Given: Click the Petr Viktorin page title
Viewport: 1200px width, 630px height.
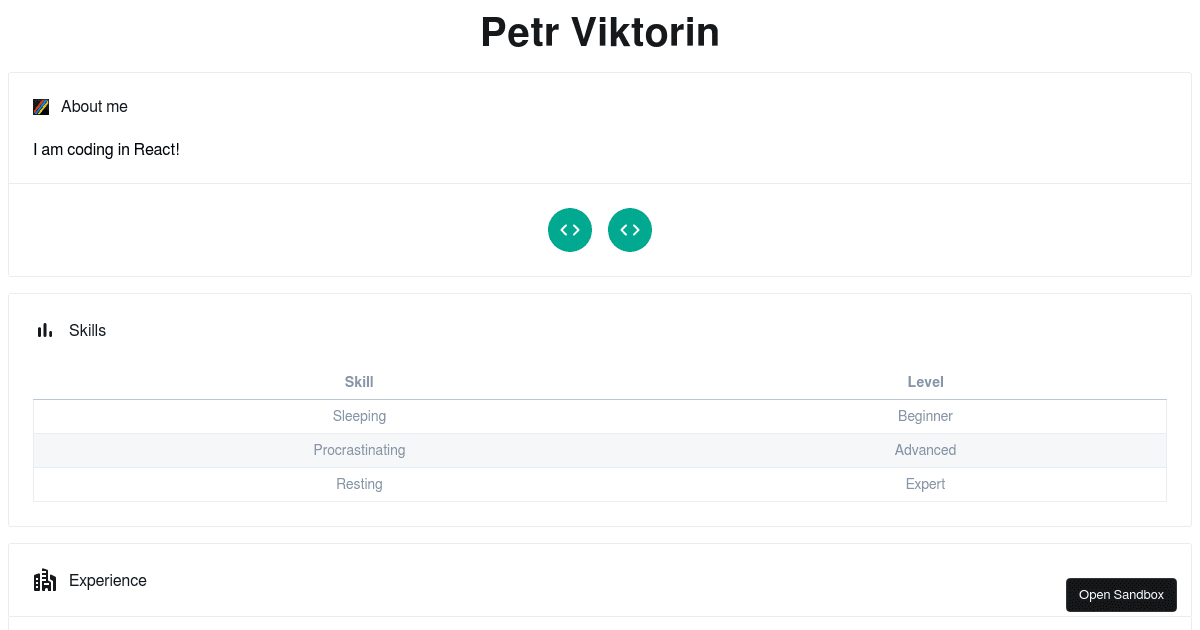Looking at the screenshot, I should coord(600,32).
